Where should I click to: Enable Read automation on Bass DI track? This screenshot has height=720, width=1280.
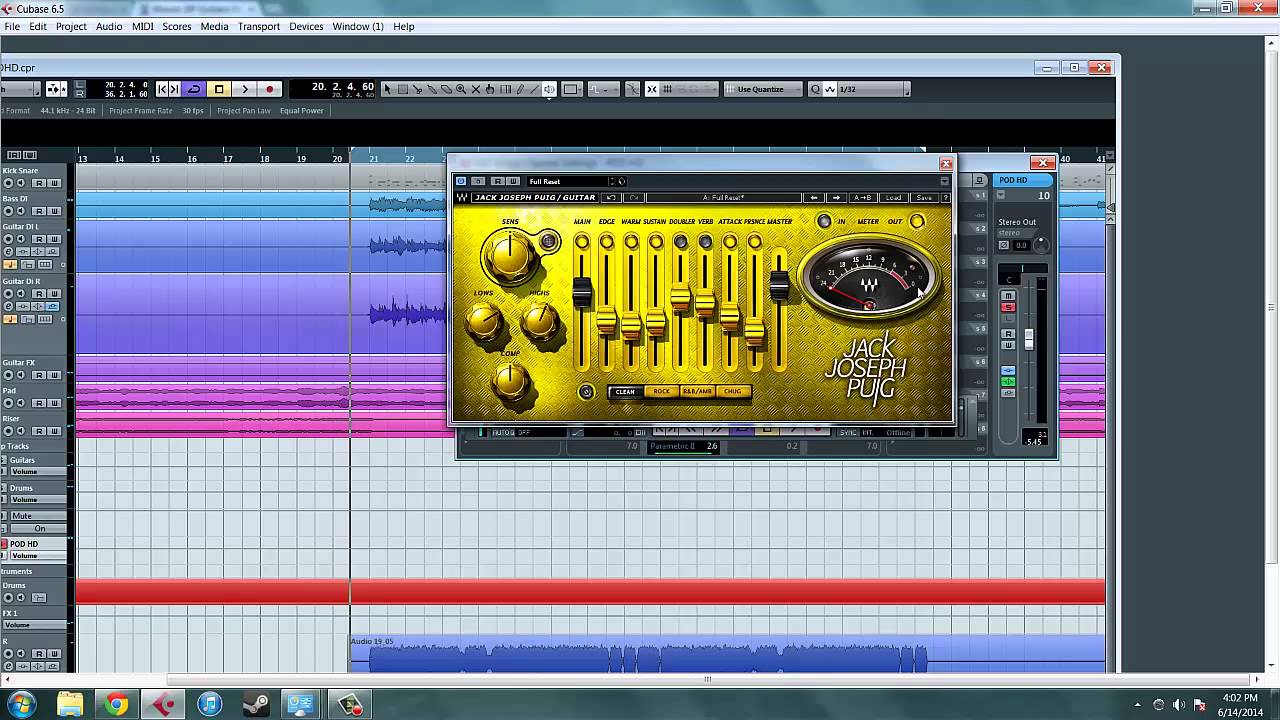pyautogui.click(x=39, y=211)
